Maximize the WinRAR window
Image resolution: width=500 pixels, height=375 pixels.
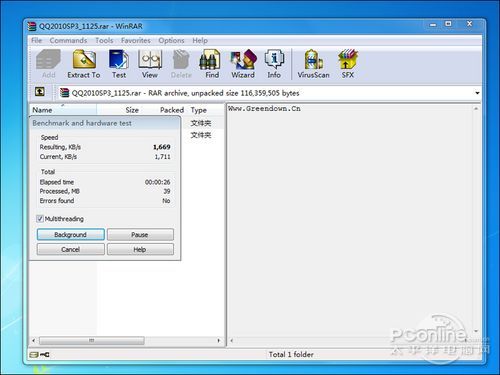[448, 24]
